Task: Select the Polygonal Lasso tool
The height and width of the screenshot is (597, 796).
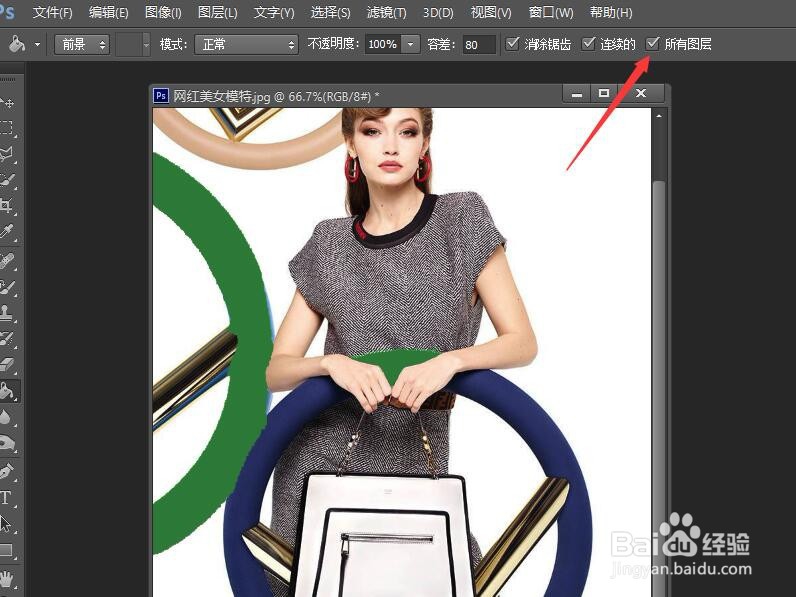Action: pyautogui.click(x=7, y=154)
